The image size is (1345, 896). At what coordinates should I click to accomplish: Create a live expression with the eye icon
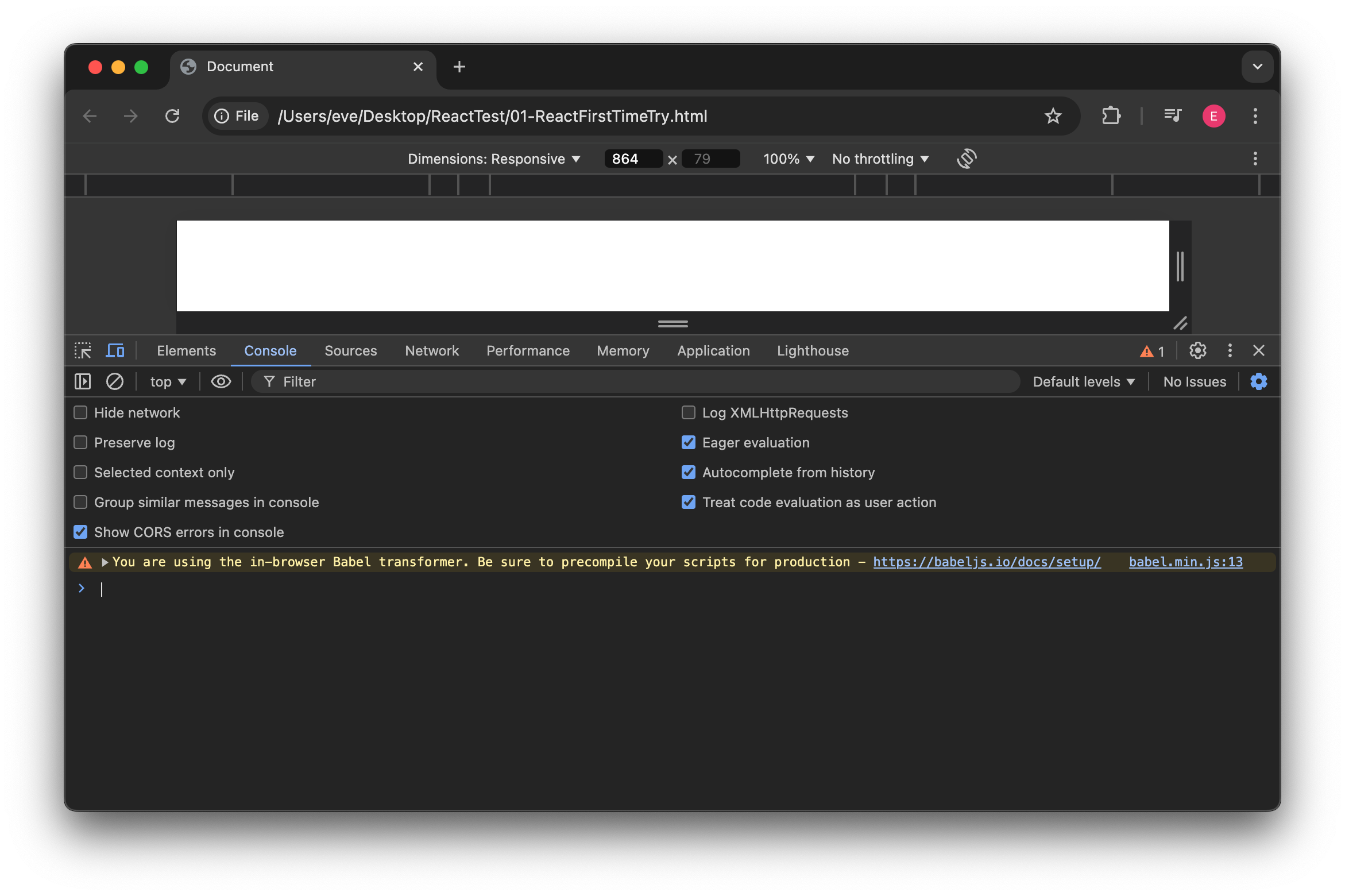221,381
